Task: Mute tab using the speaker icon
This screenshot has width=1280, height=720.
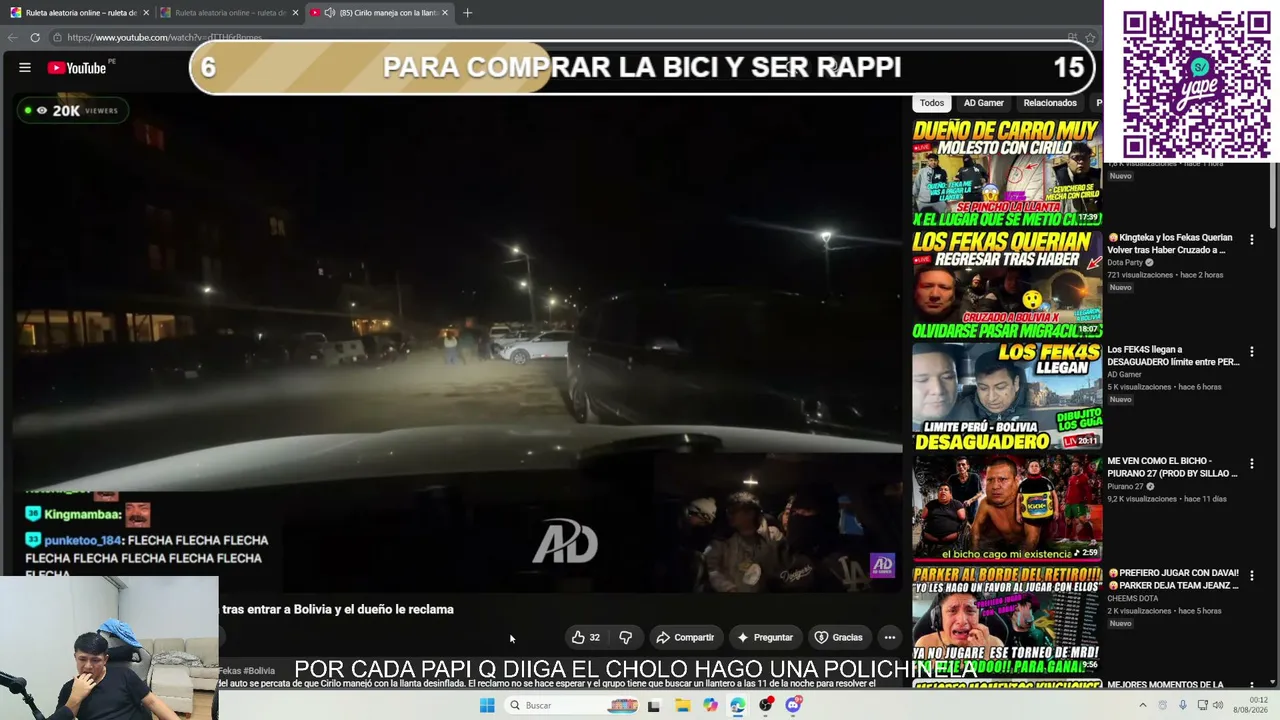Action: tap(330, 13)
